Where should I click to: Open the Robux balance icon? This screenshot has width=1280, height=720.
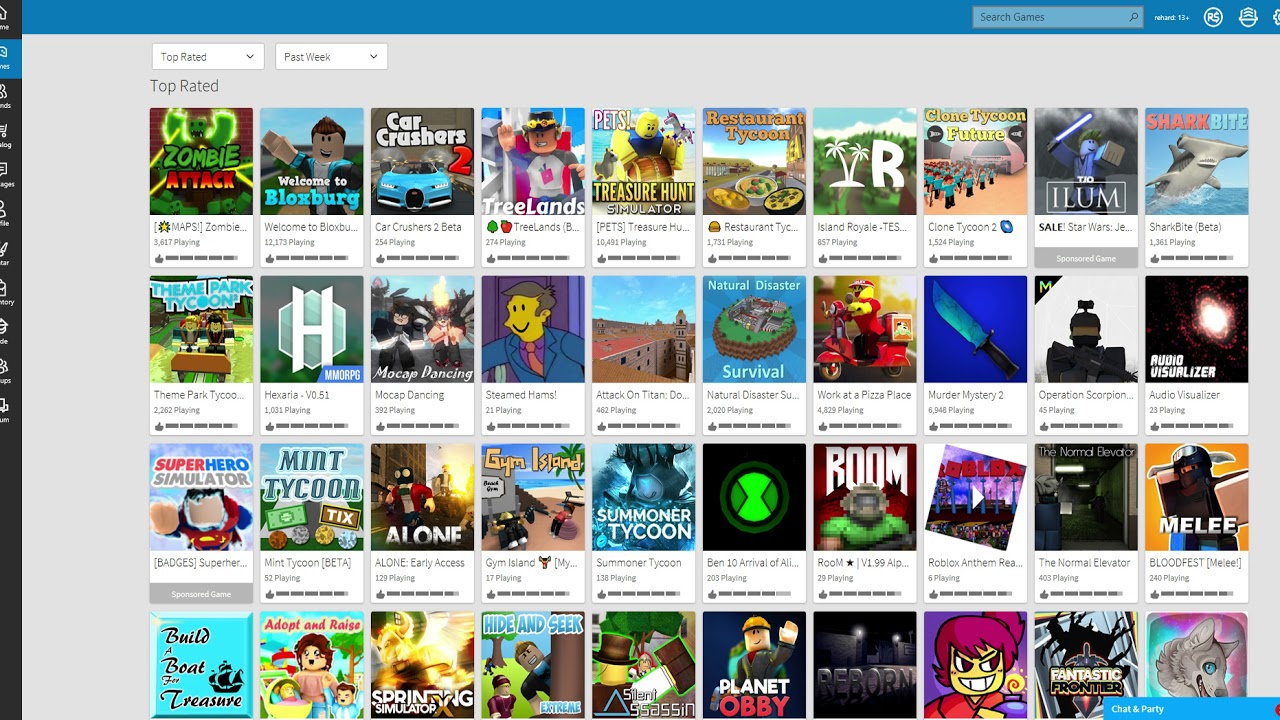coord(1213,17)
